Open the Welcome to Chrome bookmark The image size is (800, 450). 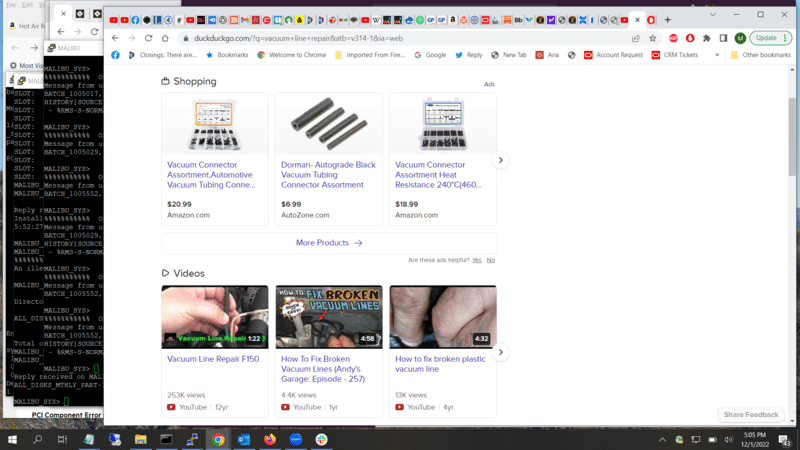[291, 55]
